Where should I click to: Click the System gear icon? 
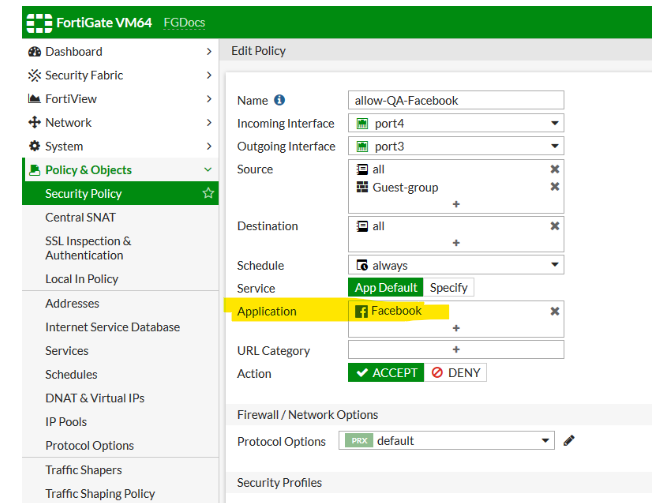(34, 146)
